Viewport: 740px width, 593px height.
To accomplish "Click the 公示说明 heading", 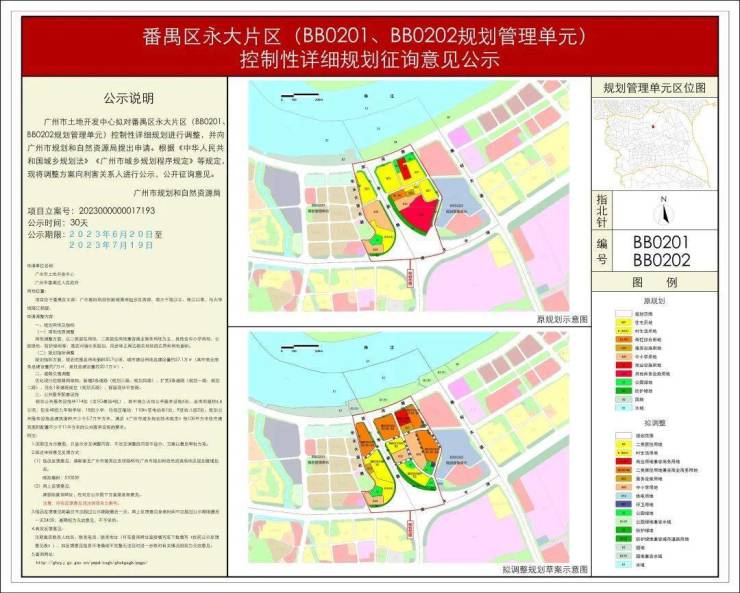I will 128,99.
